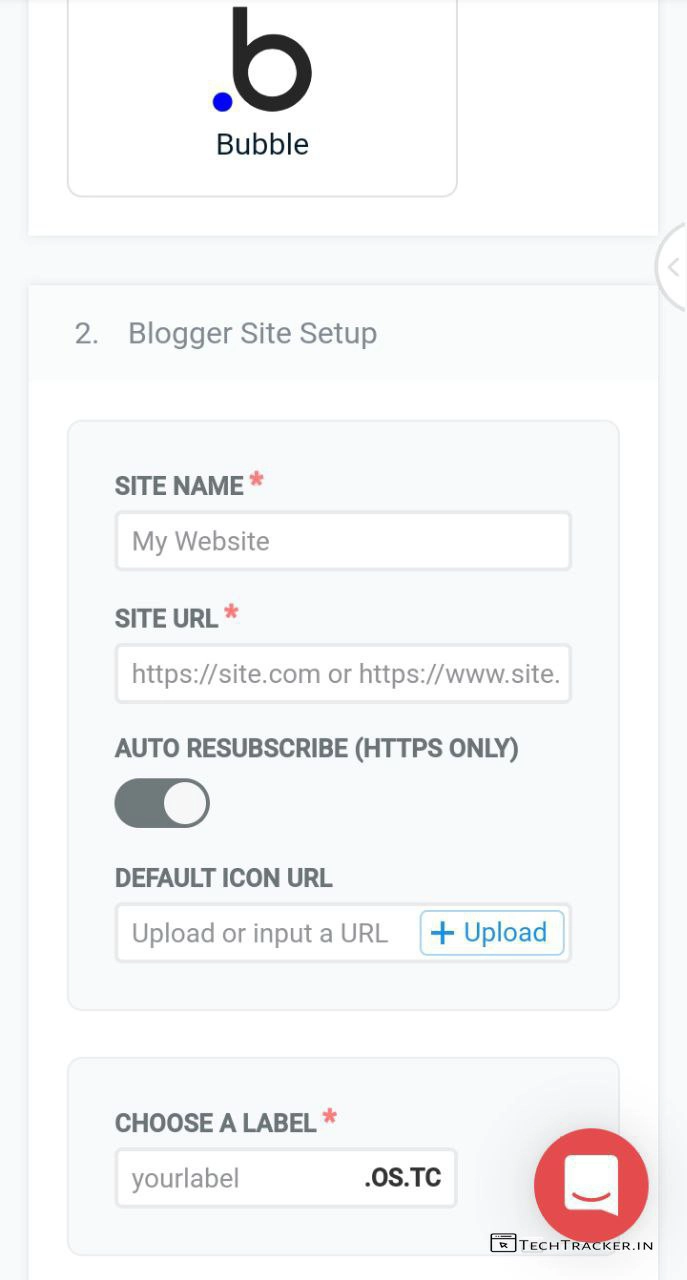This screenshot has height=1280, width=687.
Task: Click the SITE NAME field label
Action: point(179,486)
